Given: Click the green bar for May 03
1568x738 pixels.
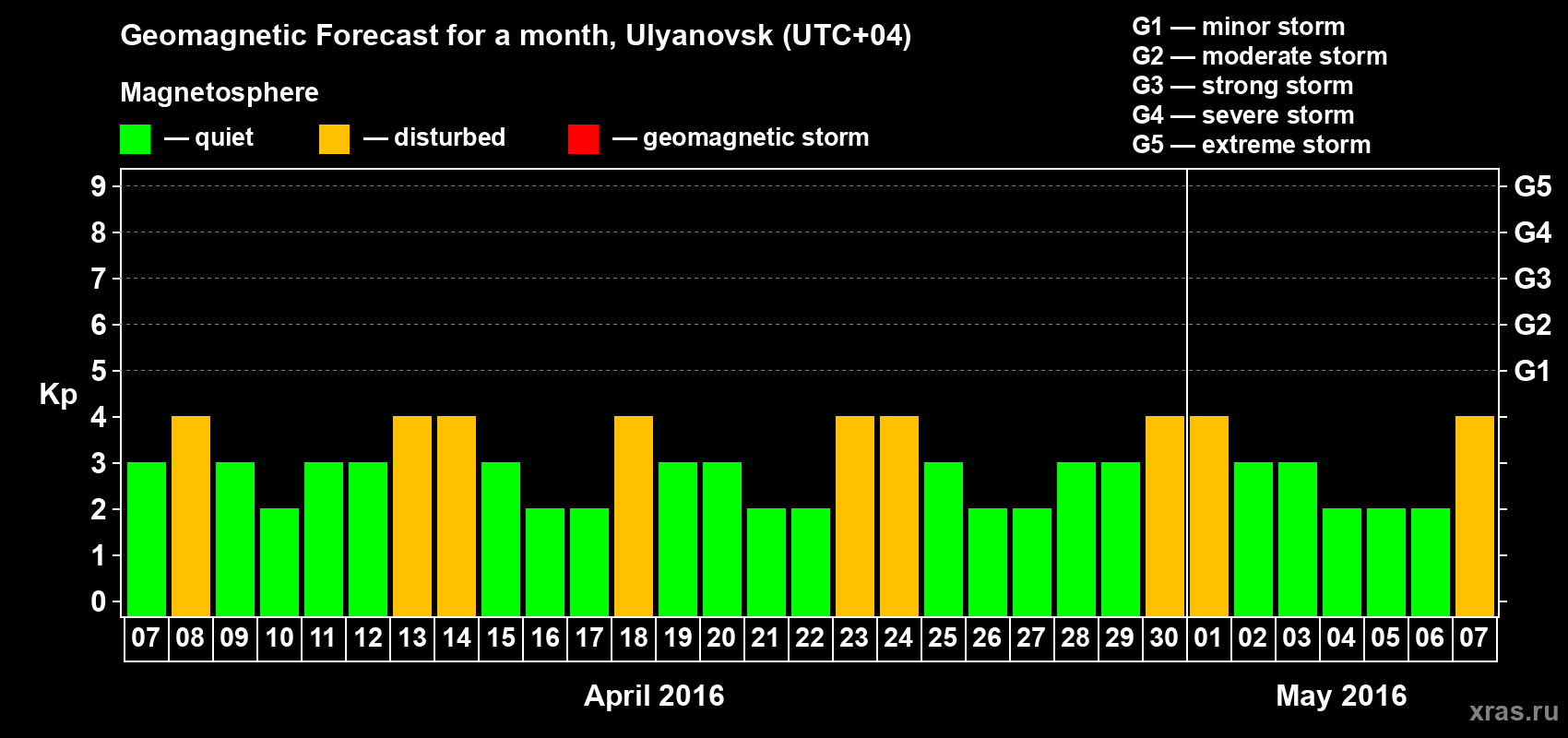Looking at the screenshot, I should [x=1298, y=540].
